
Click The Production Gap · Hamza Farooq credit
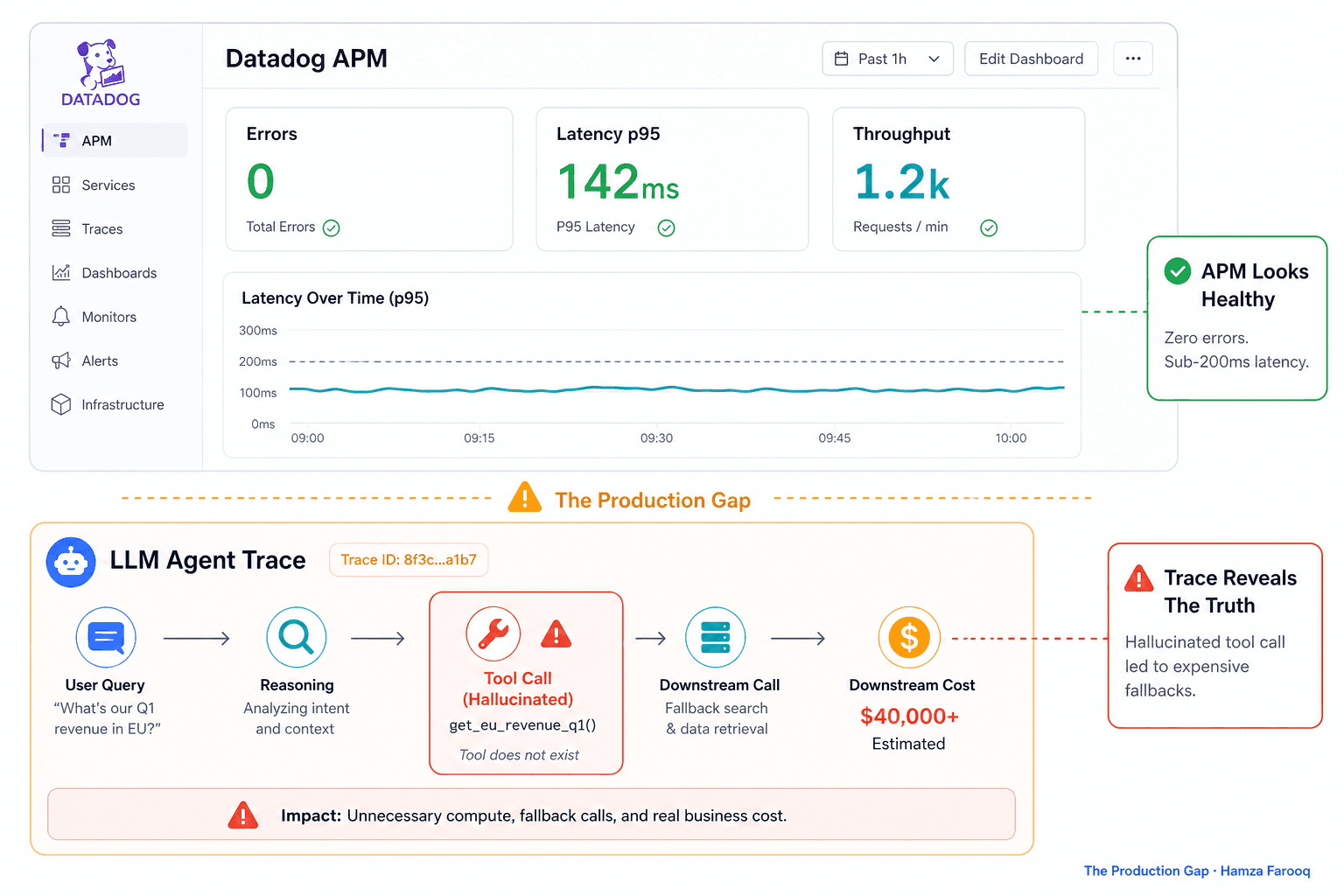pyautogui.click(x=1197, y=871)
